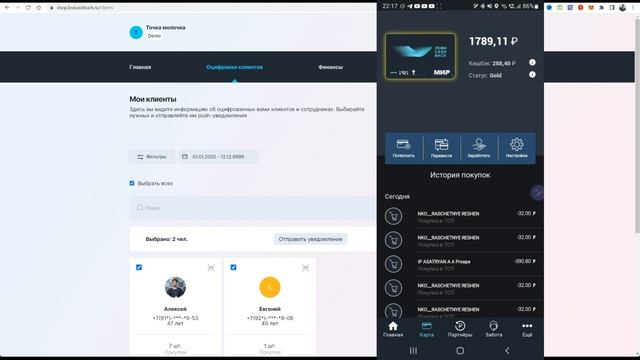Click the info icon next to Кешбэк
Image resolution: width=640 pixels, height=360 pixels.
(532, 62)
